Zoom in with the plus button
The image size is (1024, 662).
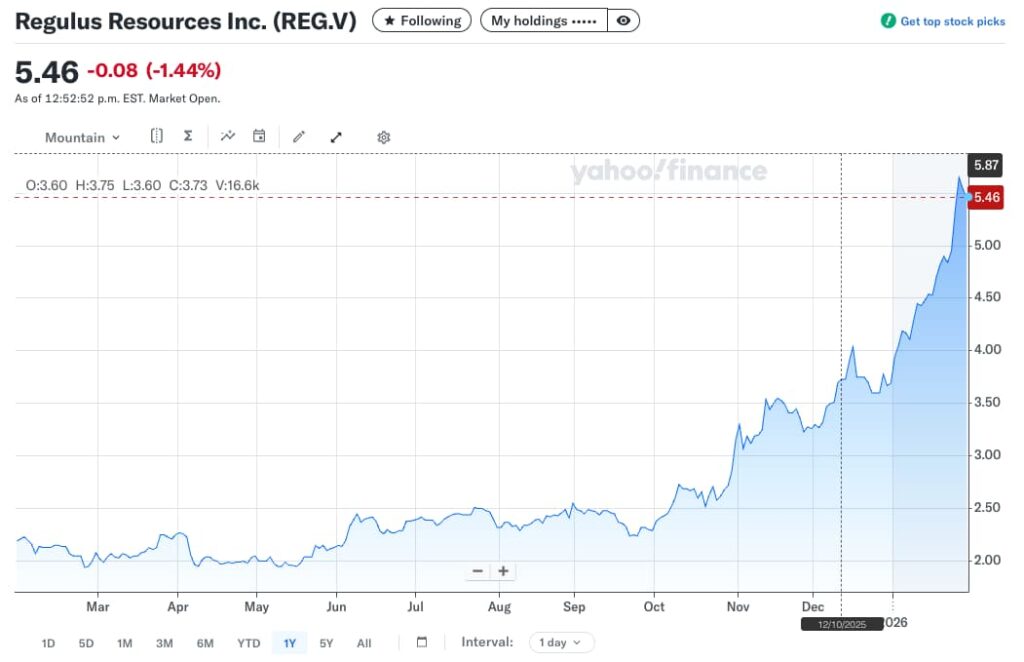(503, 571)
